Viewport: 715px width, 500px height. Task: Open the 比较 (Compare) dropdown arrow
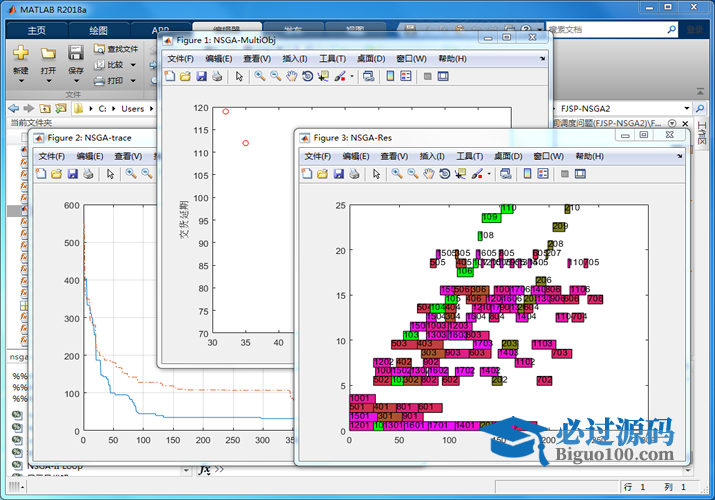click(x=133, y=65)
